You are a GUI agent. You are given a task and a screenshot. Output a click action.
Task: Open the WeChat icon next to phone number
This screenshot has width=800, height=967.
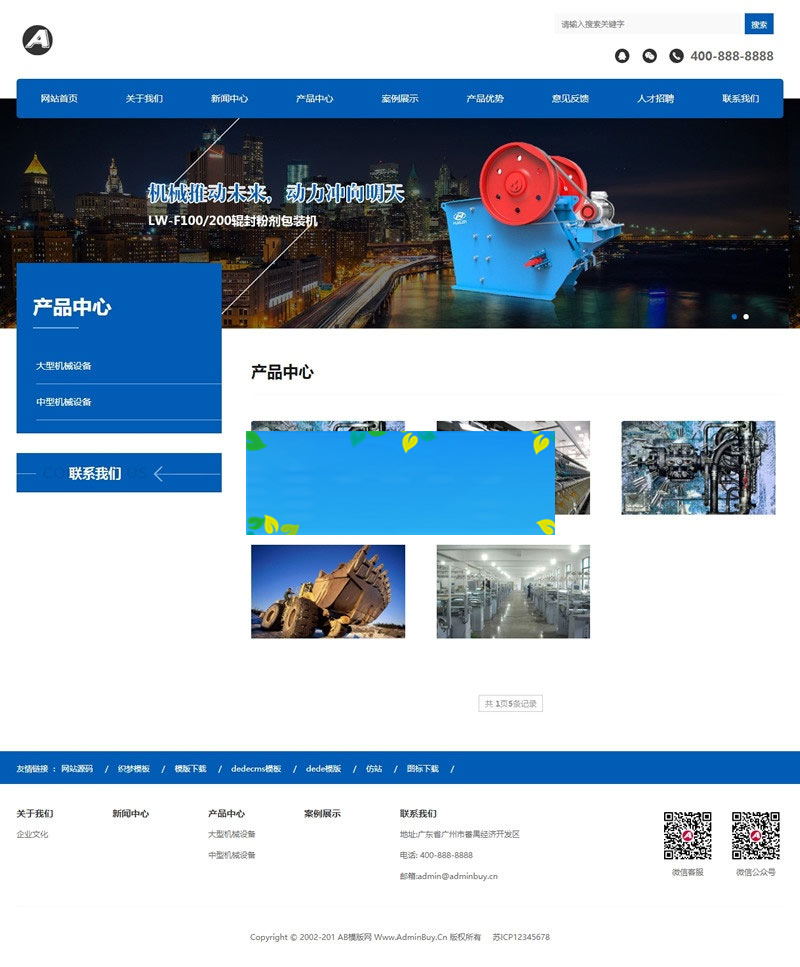[x=648, y=55]
